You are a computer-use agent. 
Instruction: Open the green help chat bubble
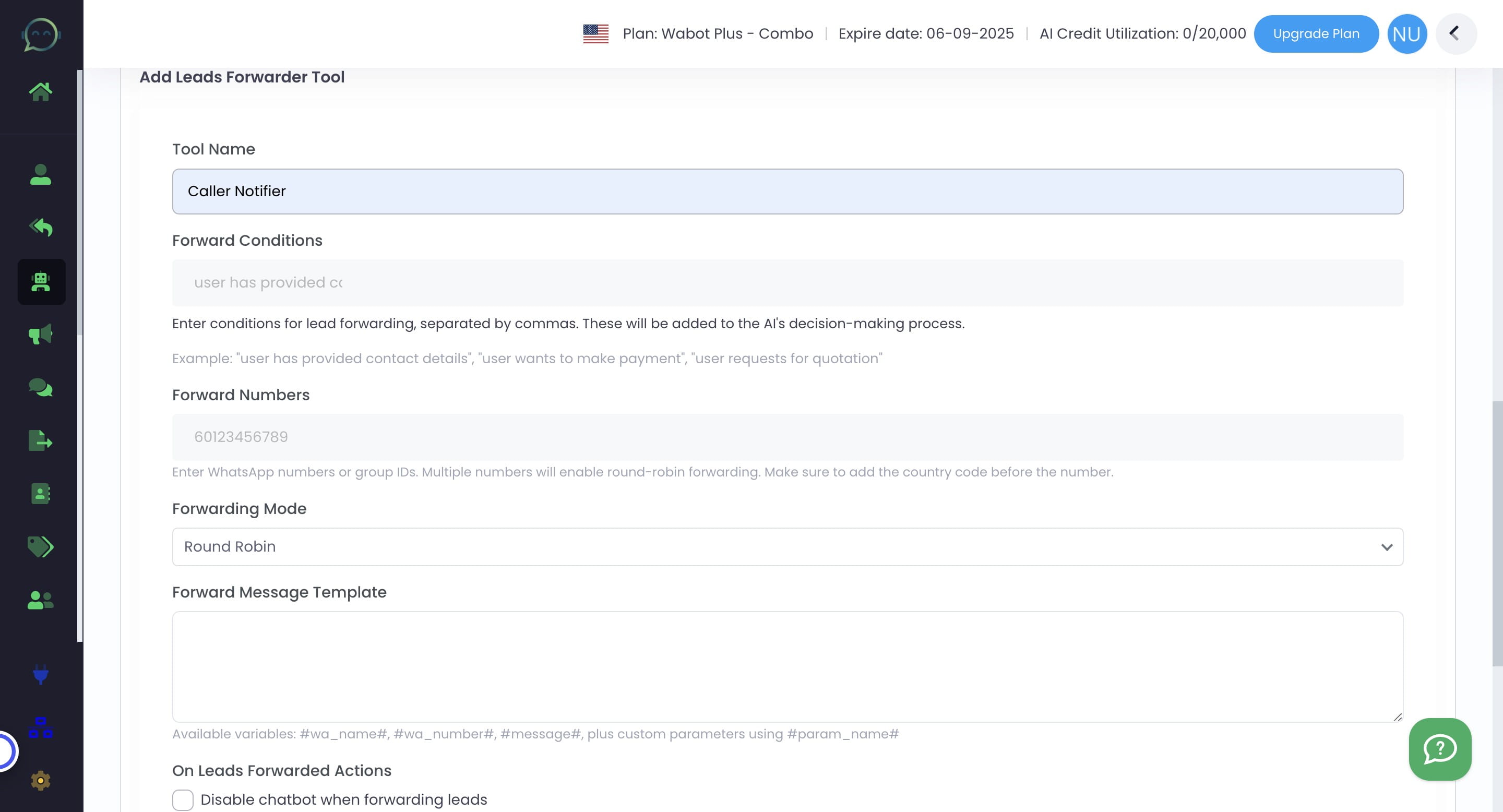tap(1440, 749)
